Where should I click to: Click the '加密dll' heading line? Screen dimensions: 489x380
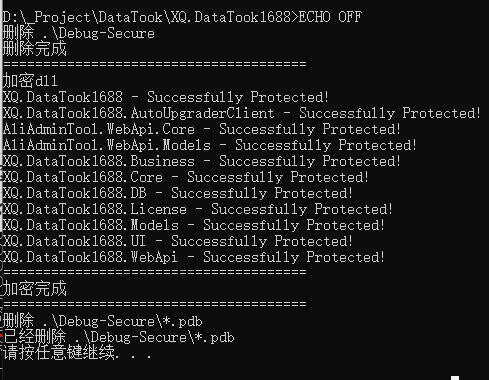(x=30, y=81)
